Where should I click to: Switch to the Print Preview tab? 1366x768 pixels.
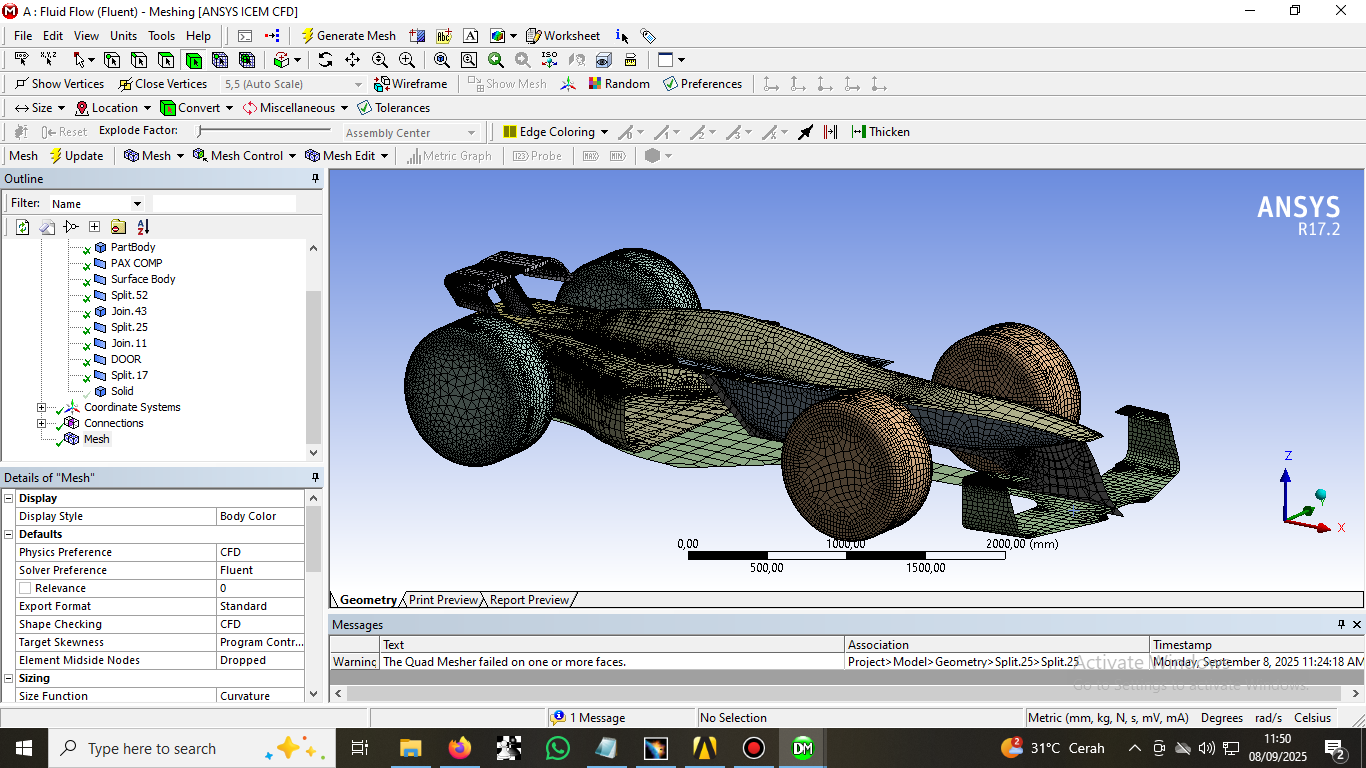point(442,600)
